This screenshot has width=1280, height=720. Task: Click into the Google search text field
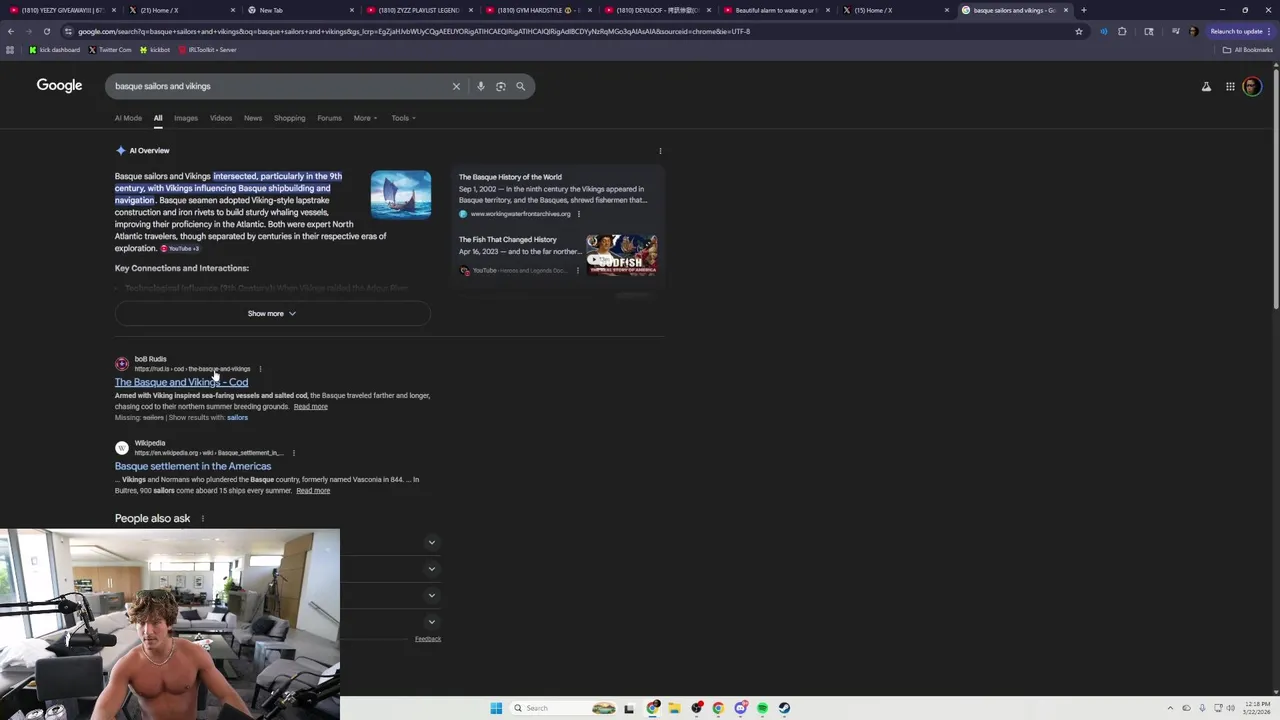[280, 86]
